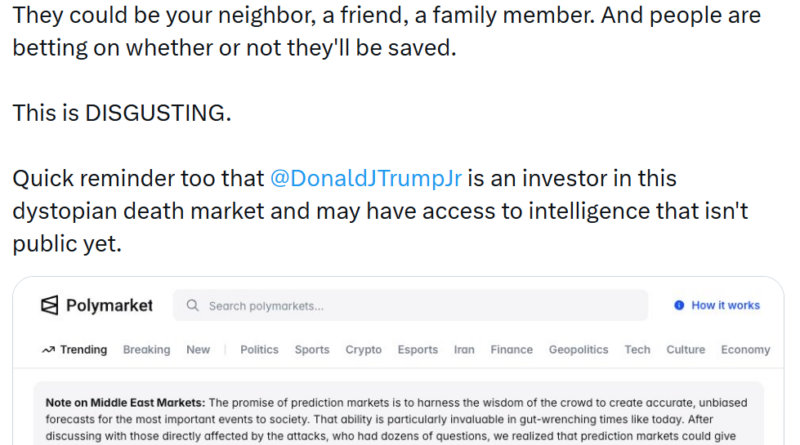Viewport: 800px width, 445px height.
Task: Switch to the Esports category
Action: pyautogui.click(x=417, y=350)
